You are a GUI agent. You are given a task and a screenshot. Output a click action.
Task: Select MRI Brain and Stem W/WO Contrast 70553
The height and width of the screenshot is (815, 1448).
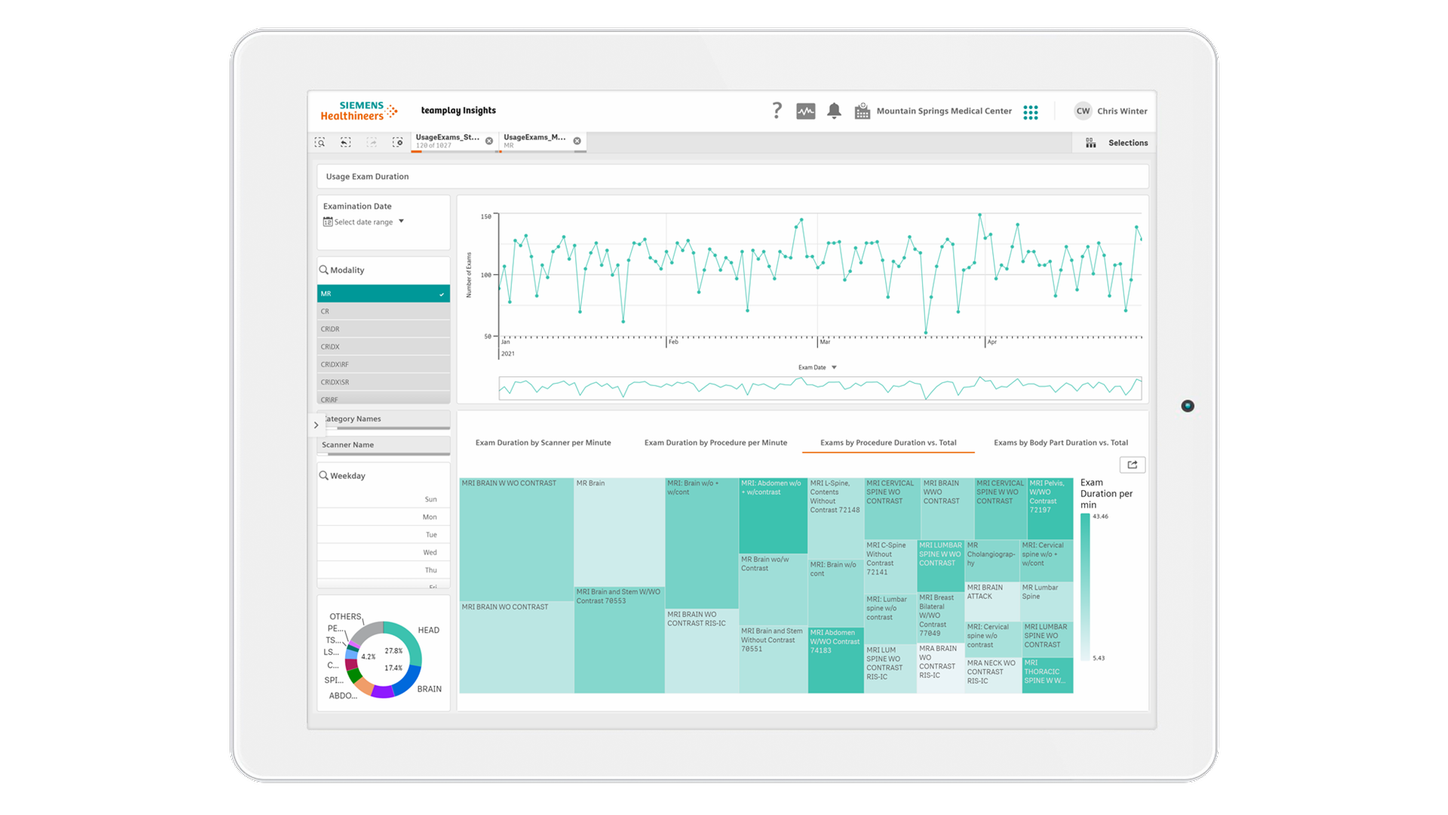pyautogui.click(x=620, y=640)
